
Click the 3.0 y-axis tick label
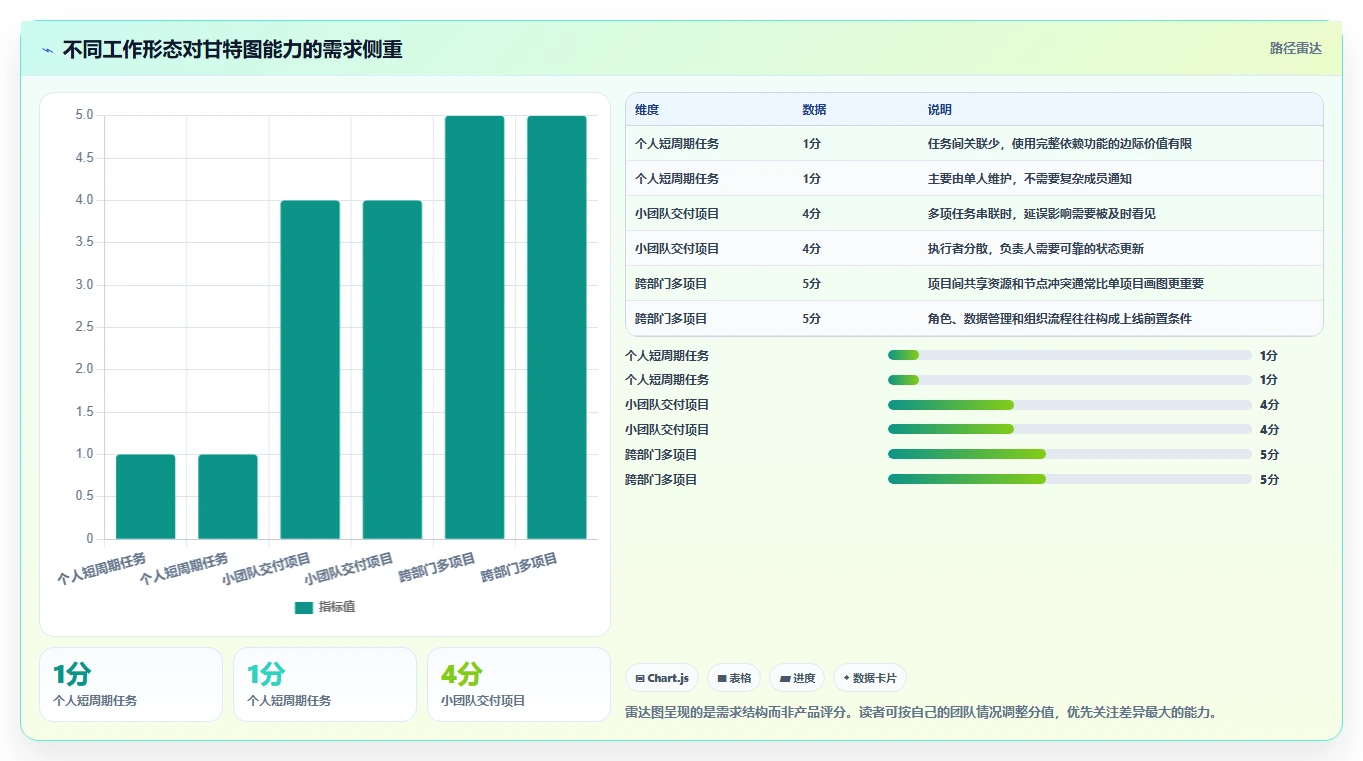coord(84,285)
